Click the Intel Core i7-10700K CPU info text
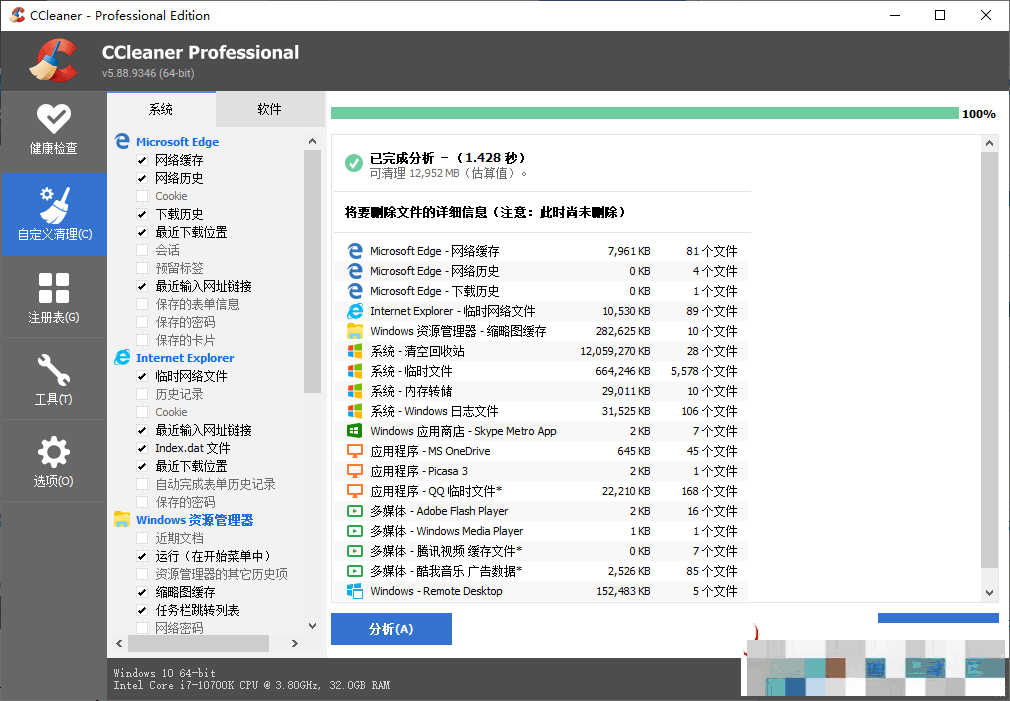The image size is (1010, 701). 251,685
